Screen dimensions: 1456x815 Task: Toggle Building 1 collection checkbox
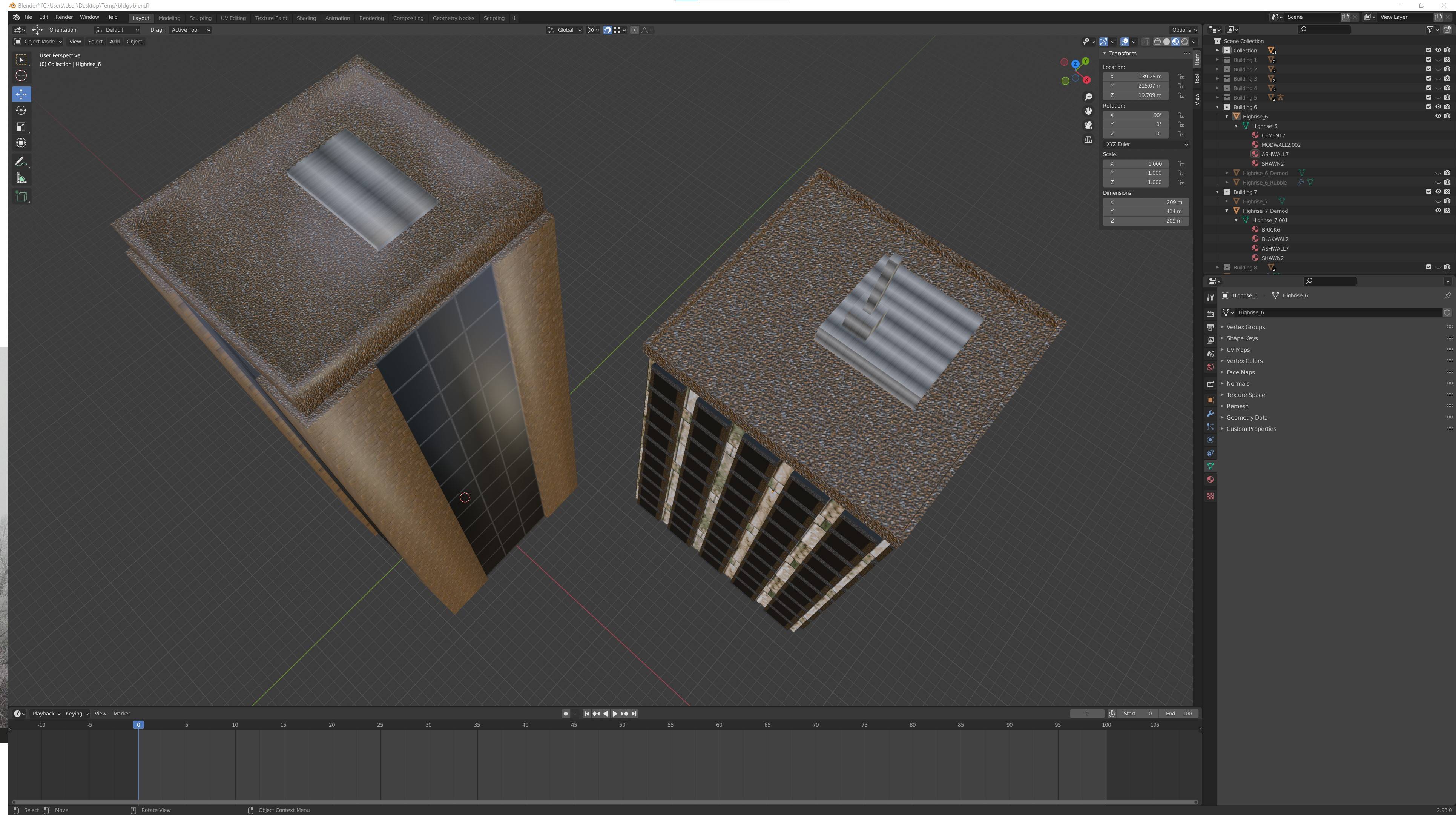click(1428, 60)
